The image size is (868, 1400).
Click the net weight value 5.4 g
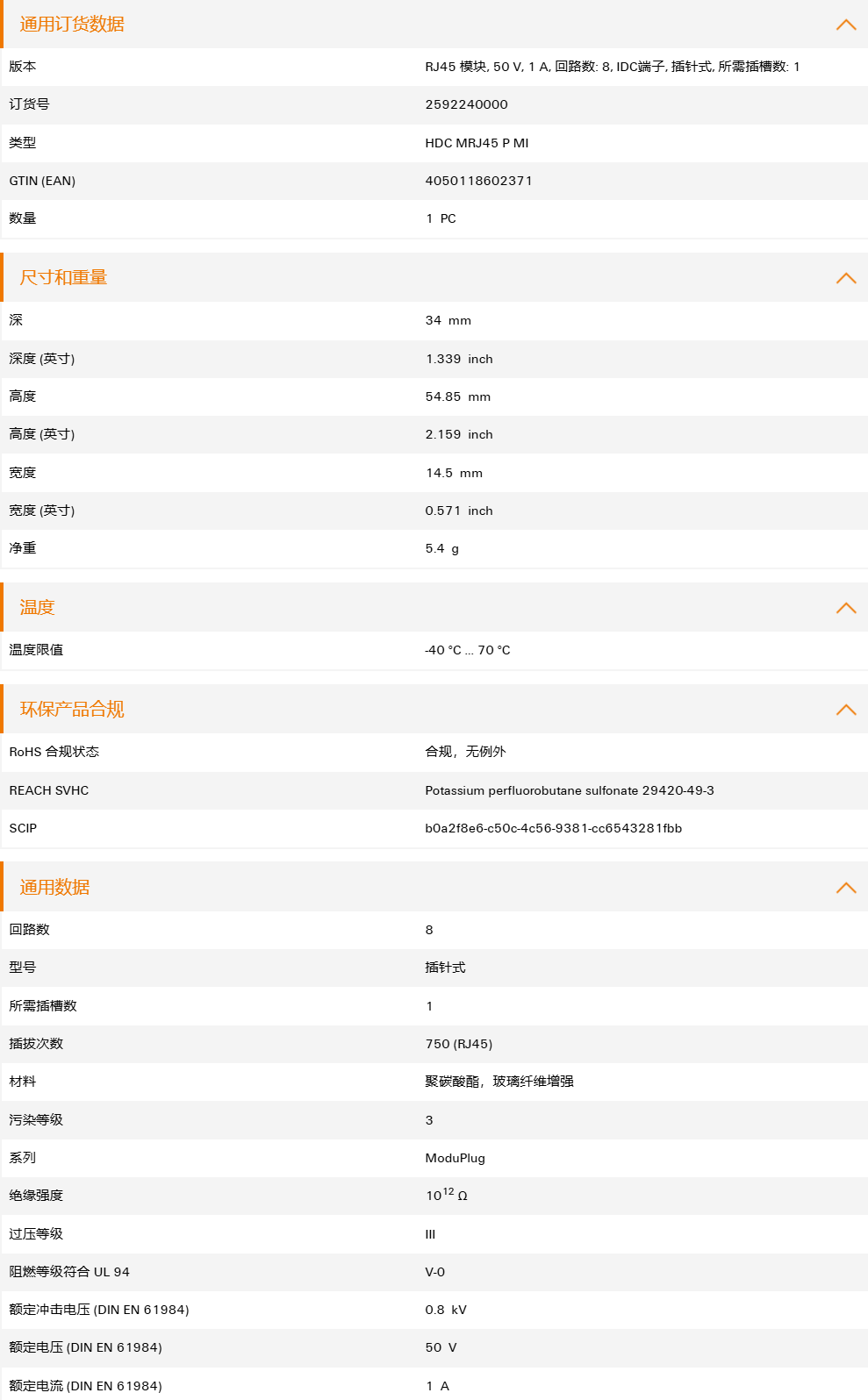(441, 548)
